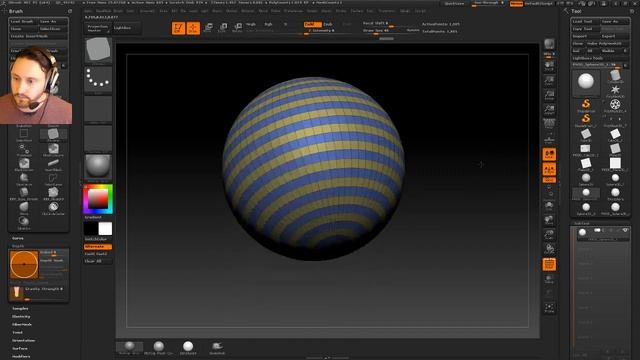Open the Transform menu
The height and width of the screenshot is (360, 640).
click(386, 11)
